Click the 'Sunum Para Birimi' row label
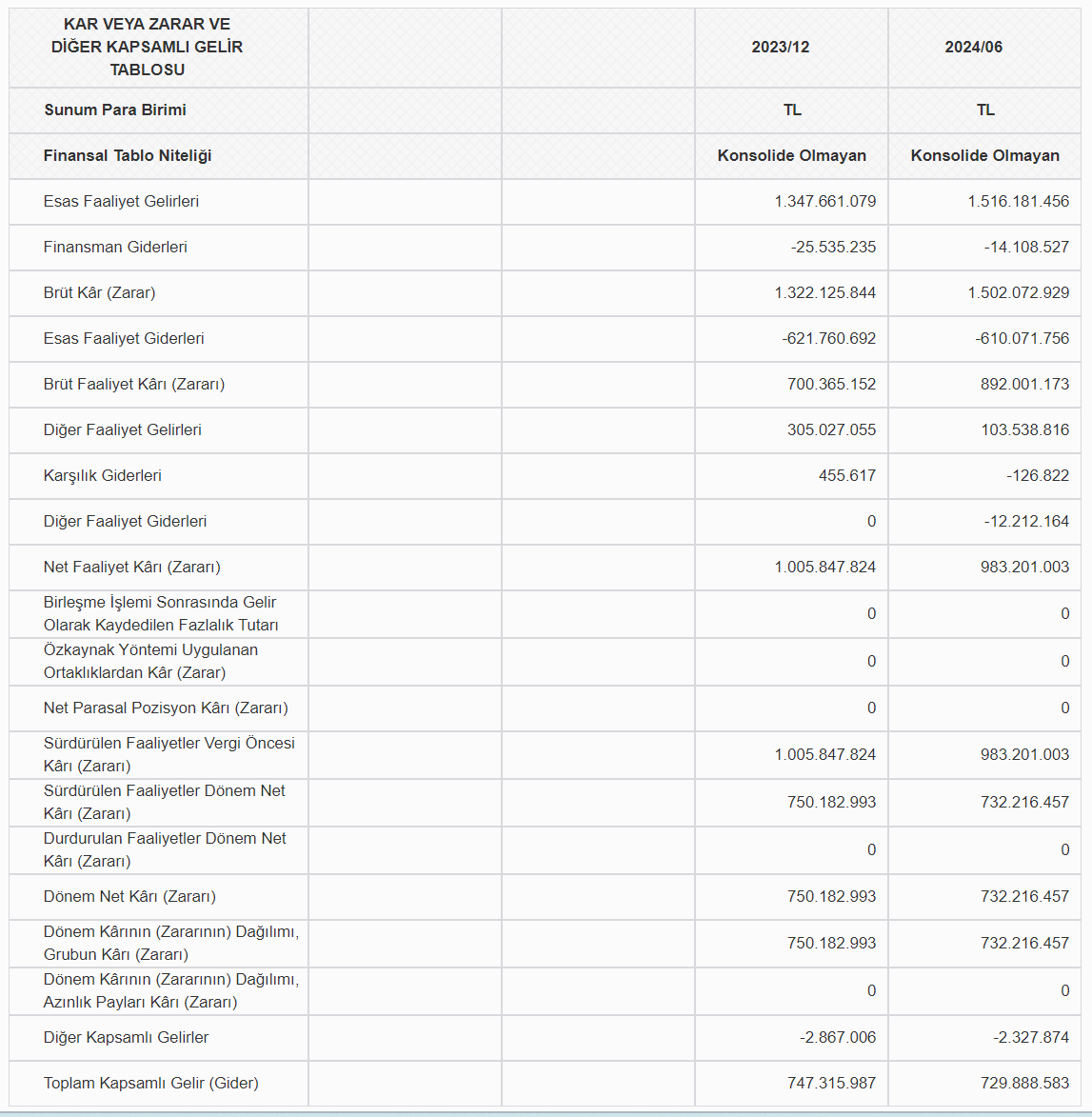Image resolution: width=1092 pixels, height=1117 pixels. click(114, 110)
